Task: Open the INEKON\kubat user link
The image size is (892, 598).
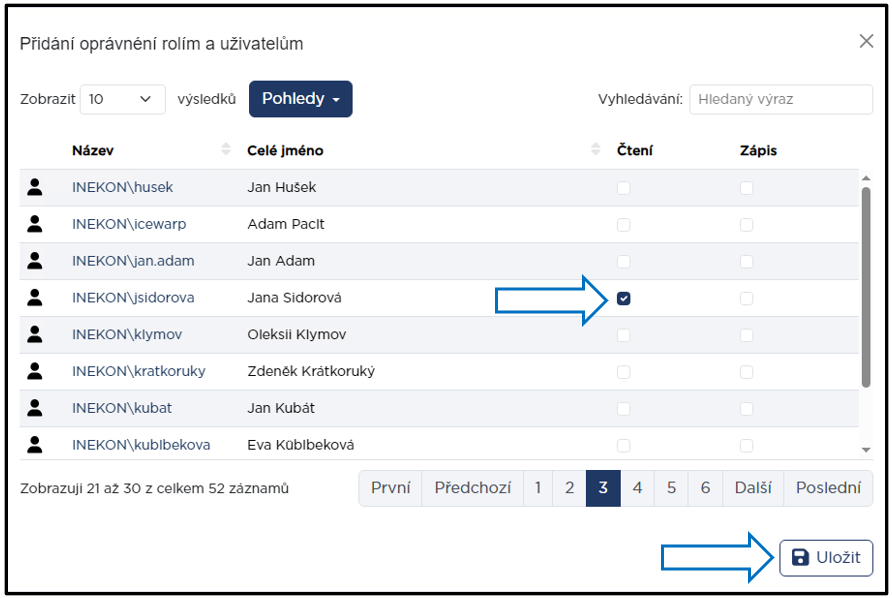Action: click(x=122, y=408)
